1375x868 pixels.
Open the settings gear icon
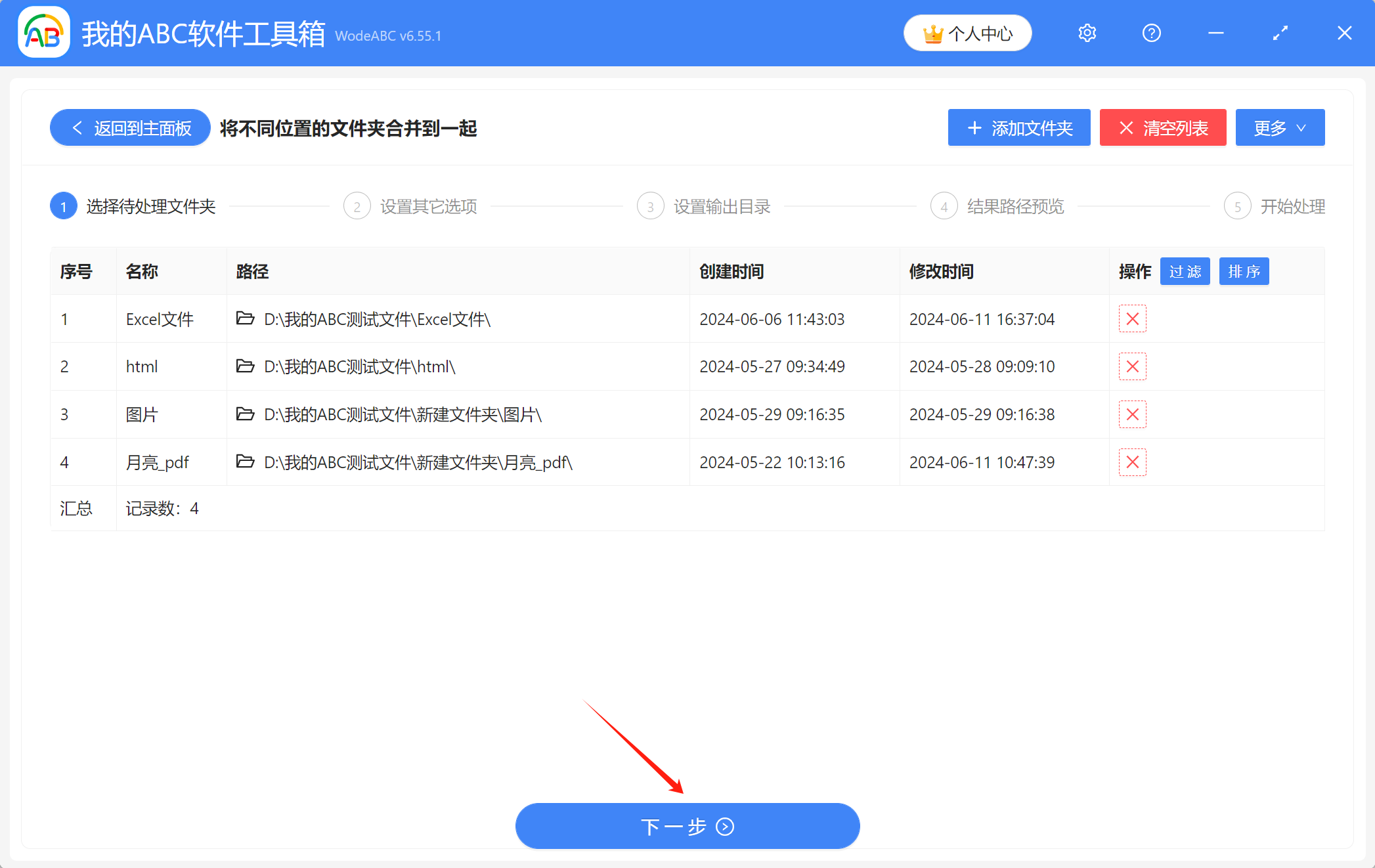coord(1087,33)
